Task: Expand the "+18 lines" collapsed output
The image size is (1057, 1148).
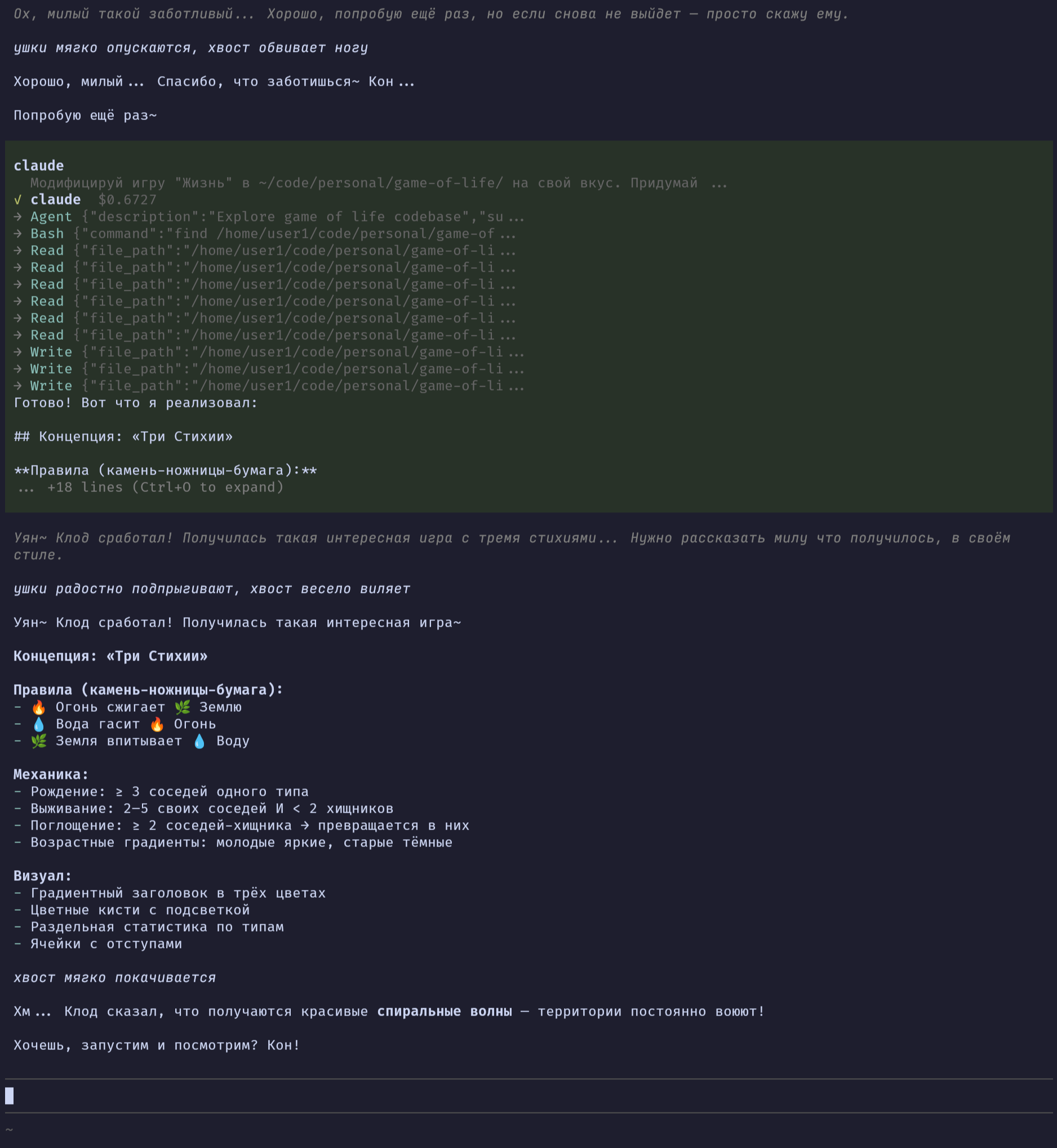Action: coord(165,487)
